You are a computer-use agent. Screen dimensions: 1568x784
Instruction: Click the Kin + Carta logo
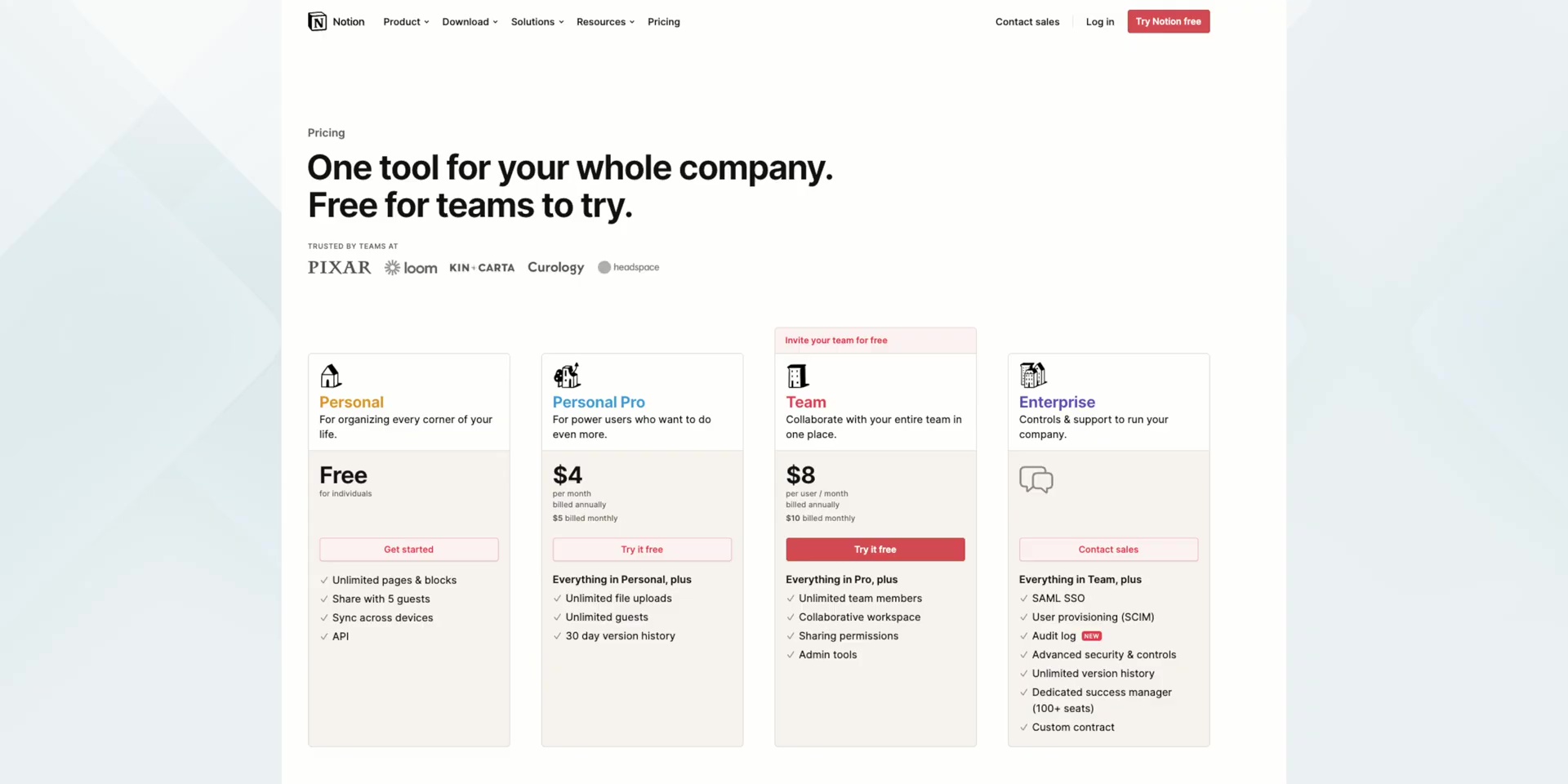coord(482,267)
